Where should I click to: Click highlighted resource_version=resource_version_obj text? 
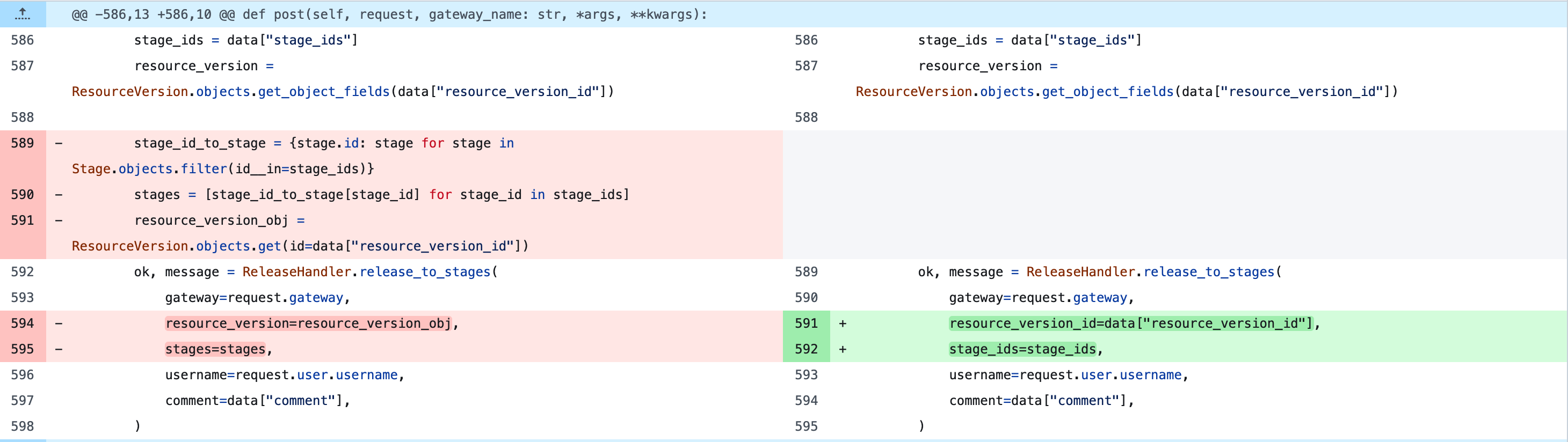coord(309,323)
